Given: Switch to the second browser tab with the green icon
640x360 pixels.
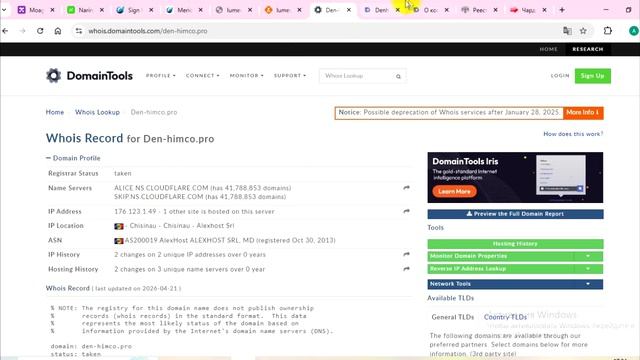Looking at the screenshot, I should pyautogui.click(x=85, y=10).
